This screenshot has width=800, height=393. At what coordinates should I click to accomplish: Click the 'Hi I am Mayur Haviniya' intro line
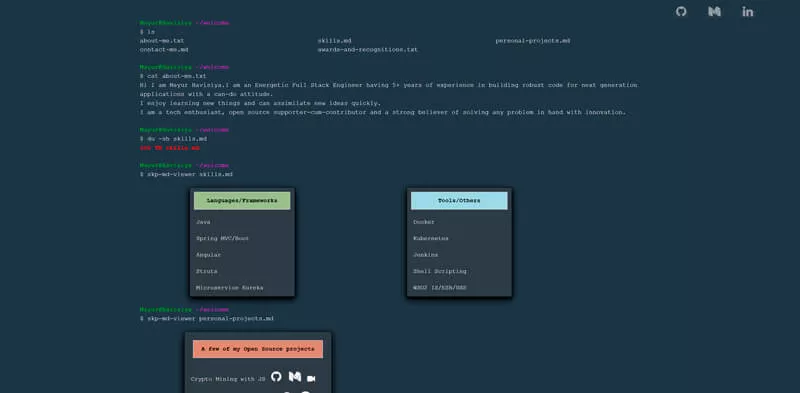click(389, 85)
